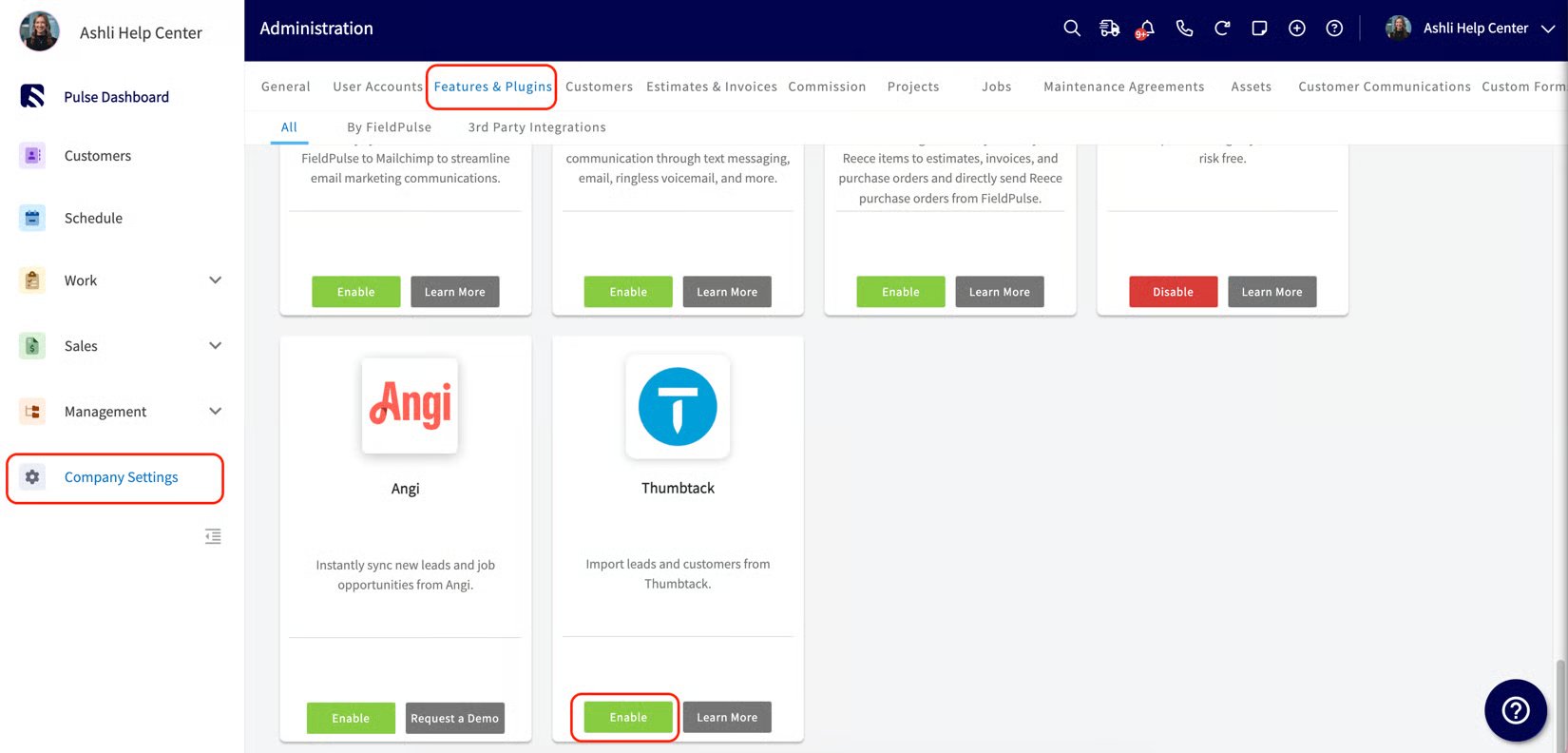Click the Company Settings gear icon
This screenshot has height=753, width=1568.
[x=32, y=477]
